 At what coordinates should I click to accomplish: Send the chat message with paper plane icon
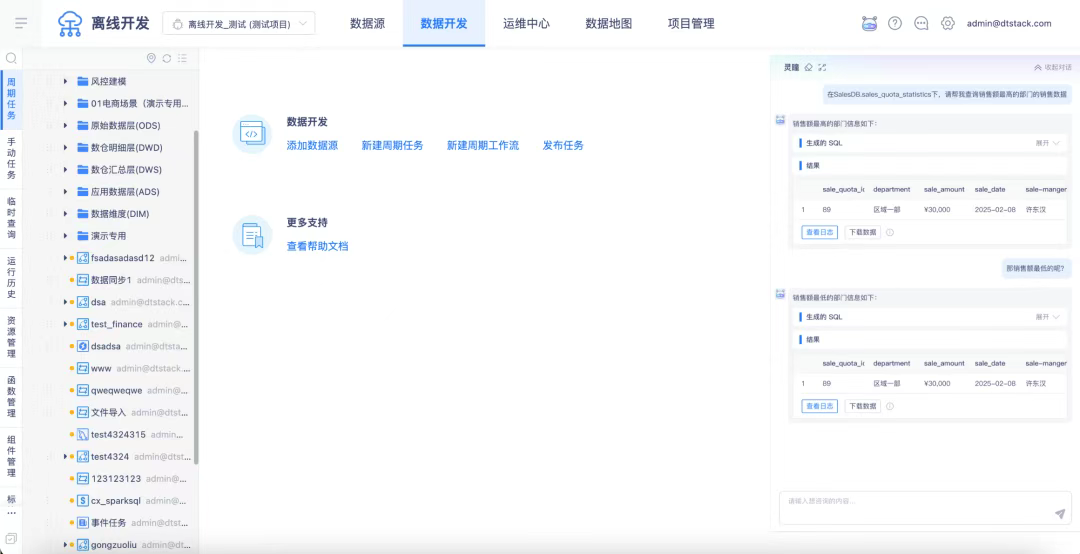tap(1059, 513)
